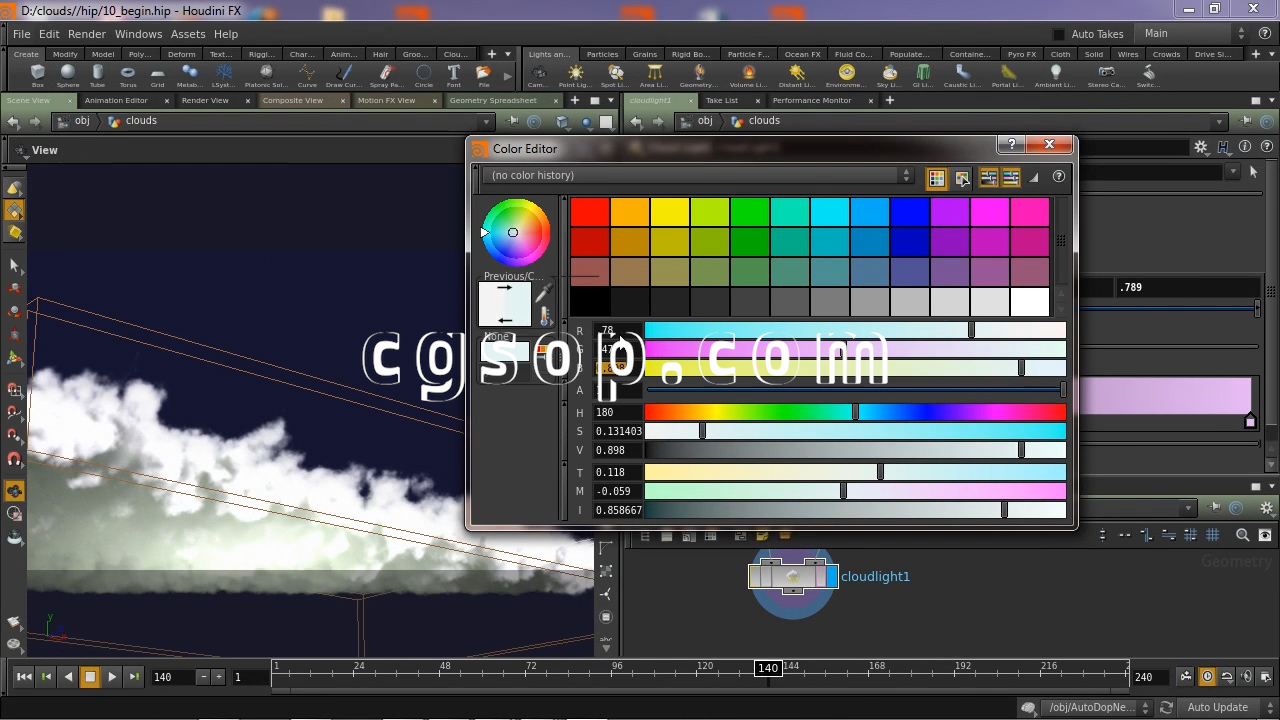Switch to the Take List tab
The image size is (1280, 720).
pyautogui.click(x=722, y=100)
